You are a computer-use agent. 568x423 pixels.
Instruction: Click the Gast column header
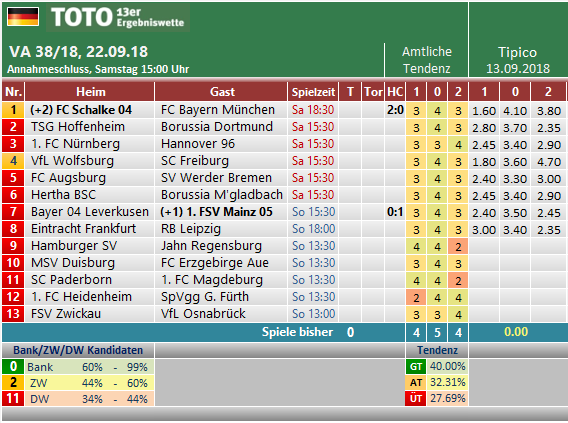(221, 92)
